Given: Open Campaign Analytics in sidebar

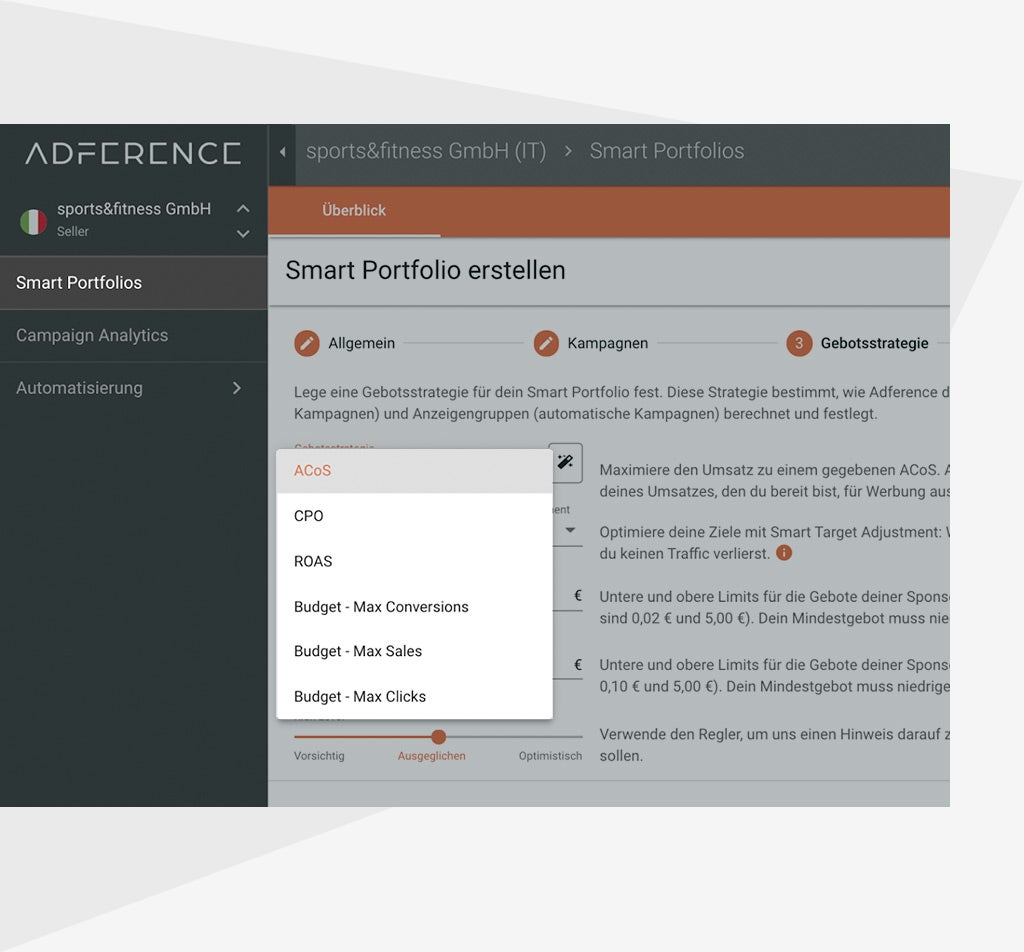Looking at the screenshot, I should (x=92, y=336).
